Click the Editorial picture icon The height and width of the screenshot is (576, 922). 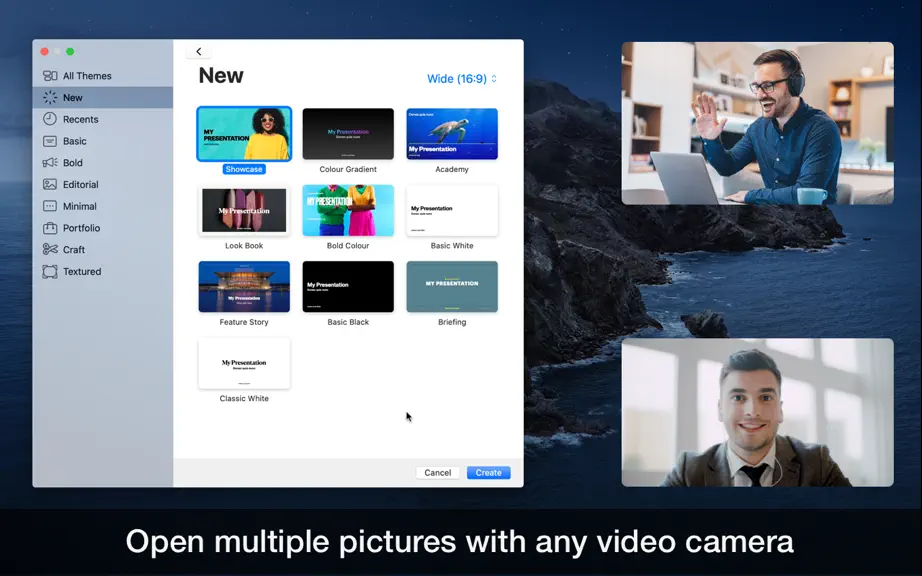click(x=50, y=185)
